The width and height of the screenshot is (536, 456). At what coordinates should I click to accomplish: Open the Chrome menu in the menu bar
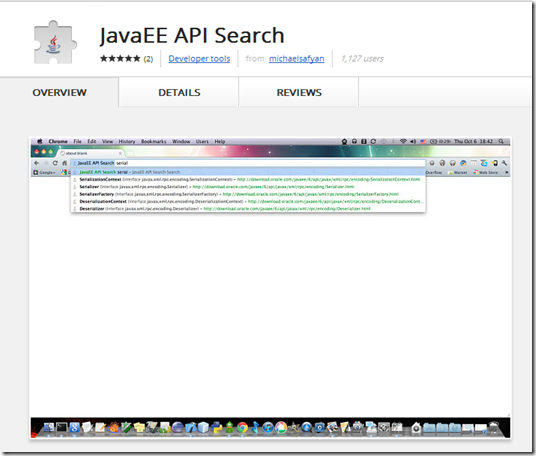tap(58, 141)
